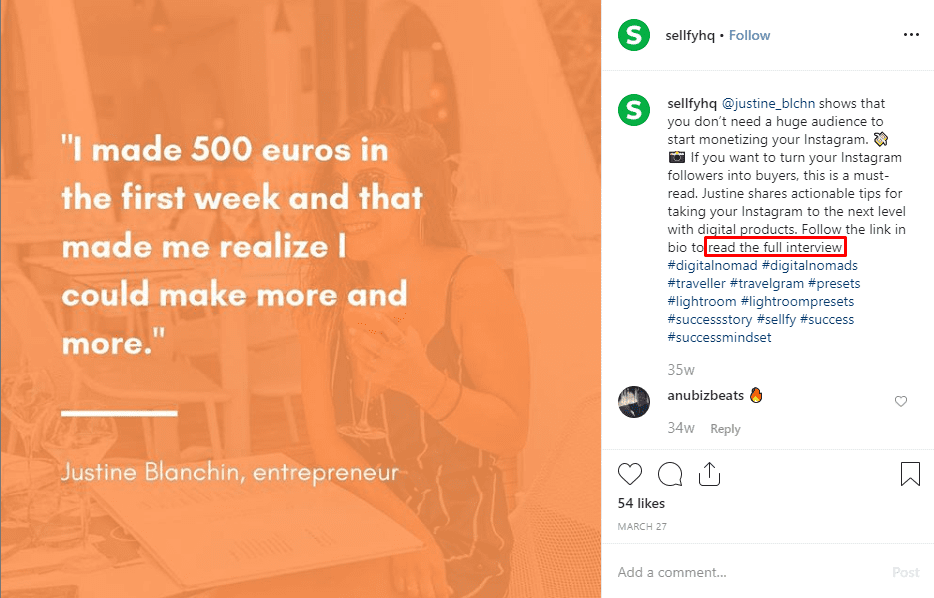Screen dimensions: 934x598
Task: Save the post with the bookmark icon
Action: [910, 473]
